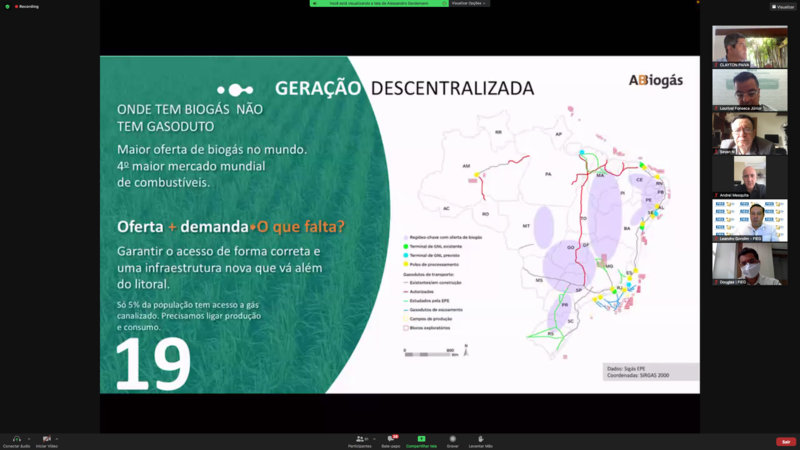Open the Visualizar Opções dropdown

coord(470,3)
